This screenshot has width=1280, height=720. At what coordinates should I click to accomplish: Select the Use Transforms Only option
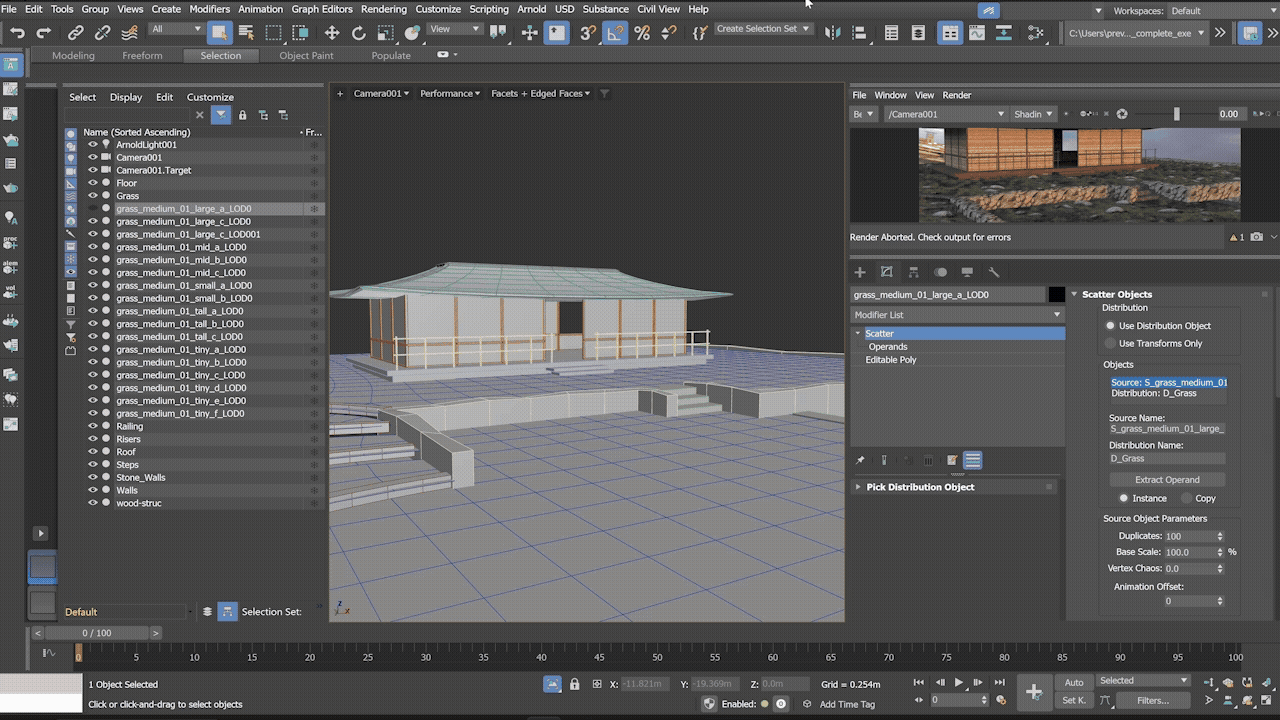(1110, 344)
